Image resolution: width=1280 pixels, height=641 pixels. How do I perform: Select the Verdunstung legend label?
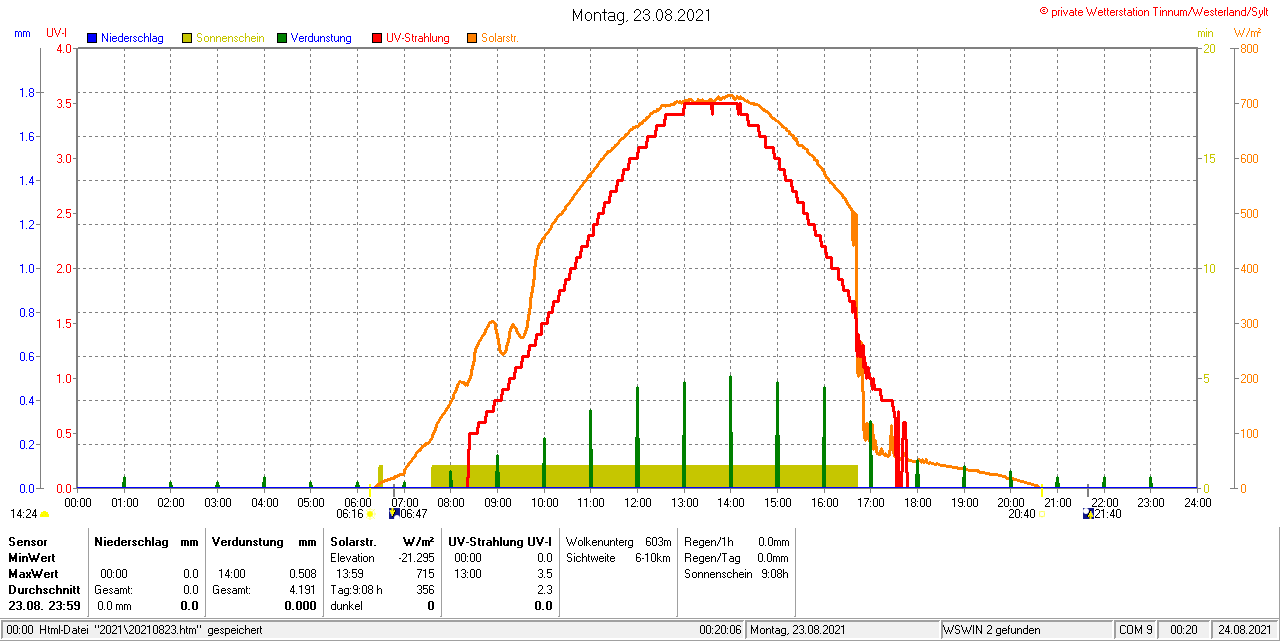322,38
